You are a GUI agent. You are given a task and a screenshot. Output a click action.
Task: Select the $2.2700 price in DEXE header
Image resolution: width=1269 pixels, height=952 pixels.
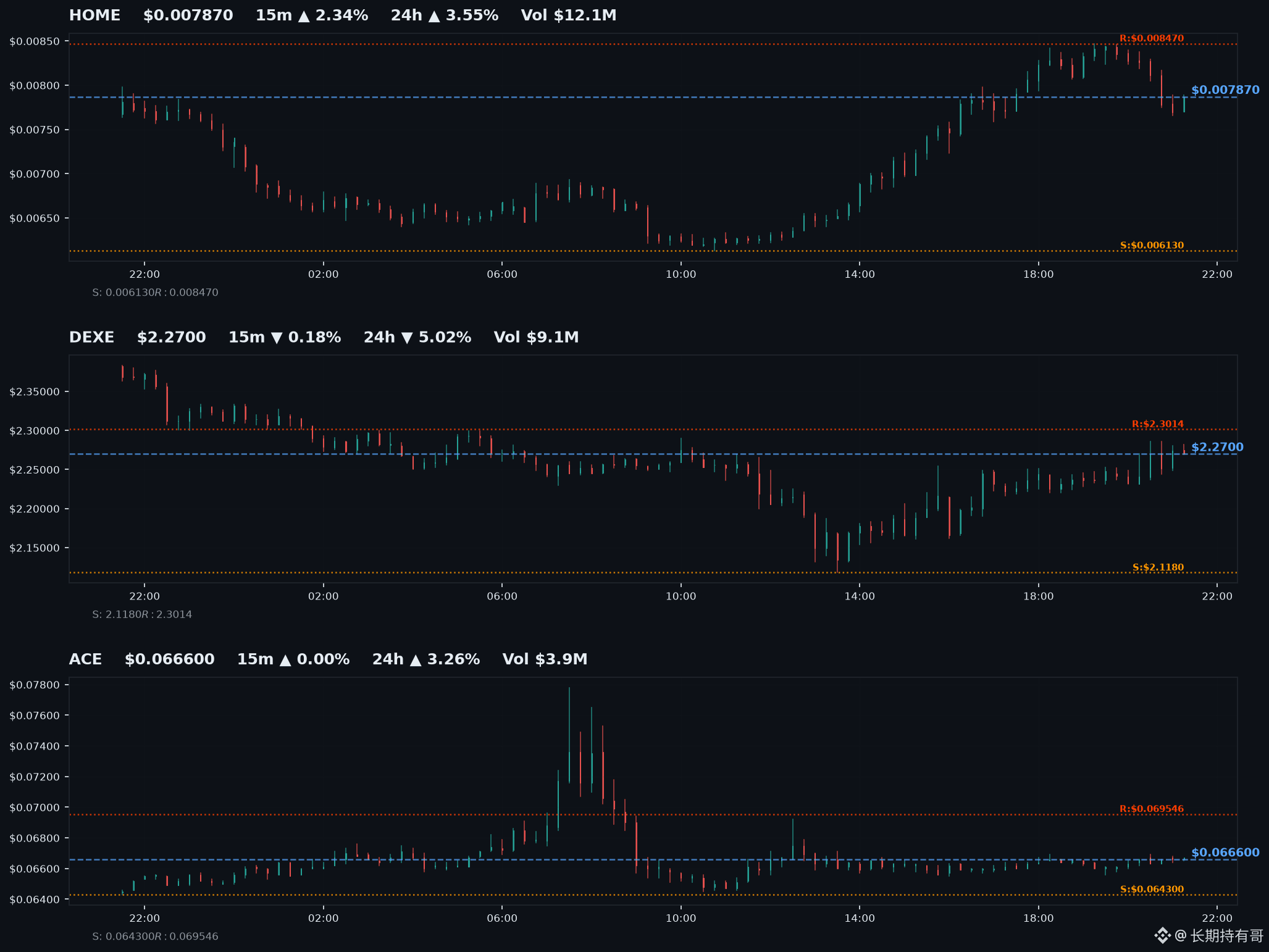pyautogui.click(x=172, y=338)
